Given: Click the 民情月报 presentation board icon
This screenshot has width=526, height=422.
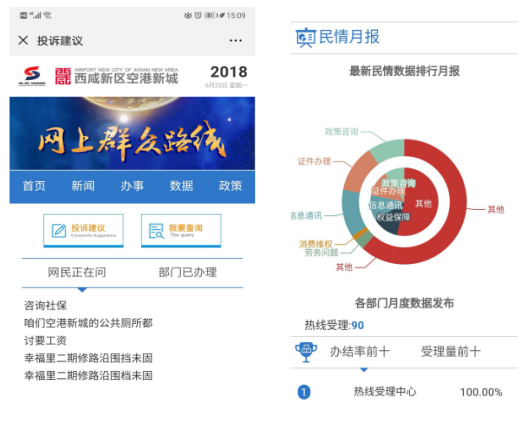Looking at the screenshot, I should pos(306,38).
